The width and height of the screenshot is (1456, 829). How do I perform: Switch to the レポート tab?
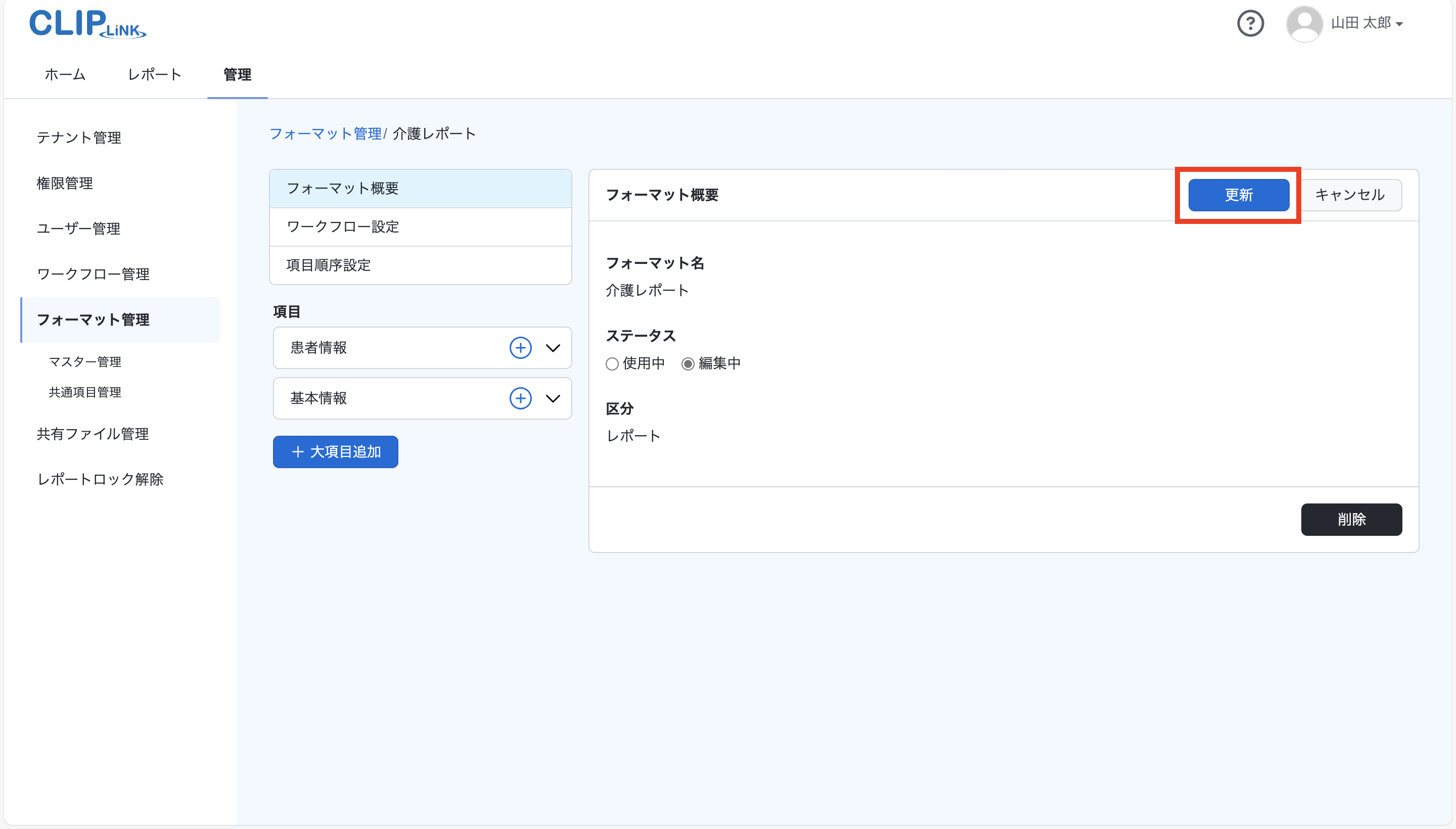pos(154,75)
